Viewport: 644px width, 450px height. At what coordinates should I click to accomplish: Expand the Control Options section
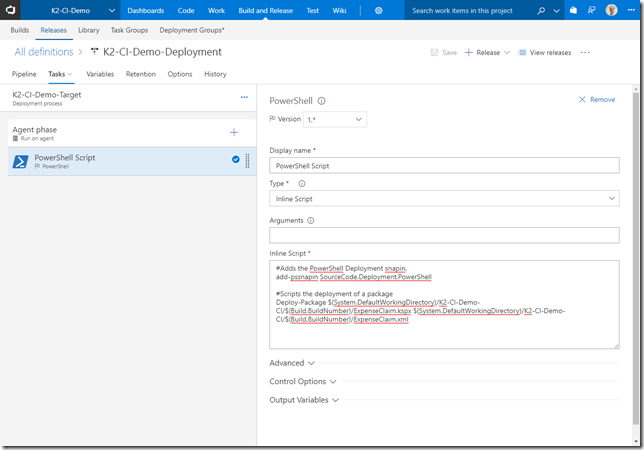303,381
